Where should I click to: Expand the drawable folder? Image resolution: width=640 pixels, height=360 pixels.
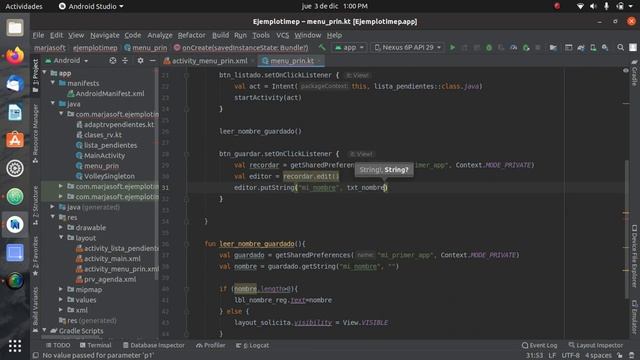61,227
